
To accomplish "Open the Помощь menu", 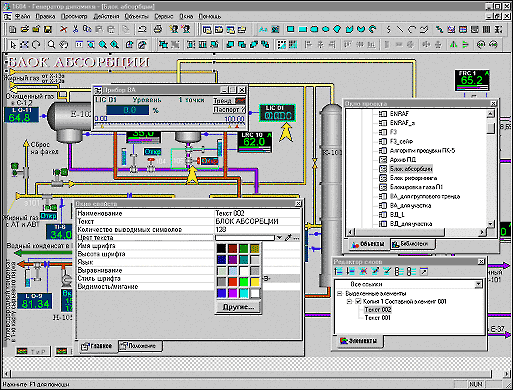I will tap(210, 16).
